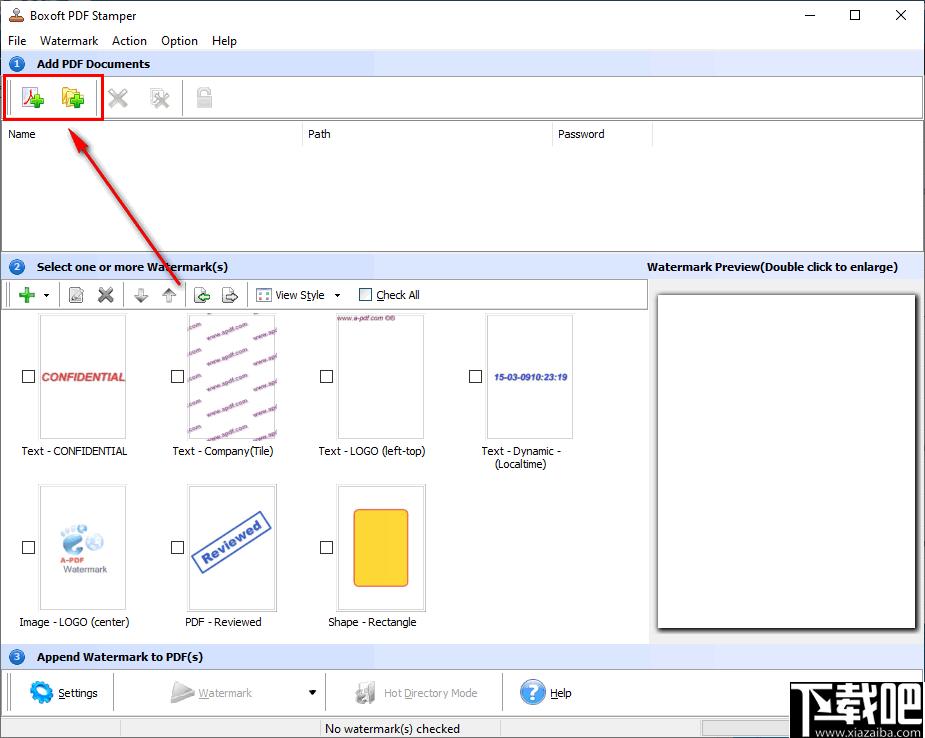
Task: Click the Add PDF file icon
Action: [x=33, y=98]
